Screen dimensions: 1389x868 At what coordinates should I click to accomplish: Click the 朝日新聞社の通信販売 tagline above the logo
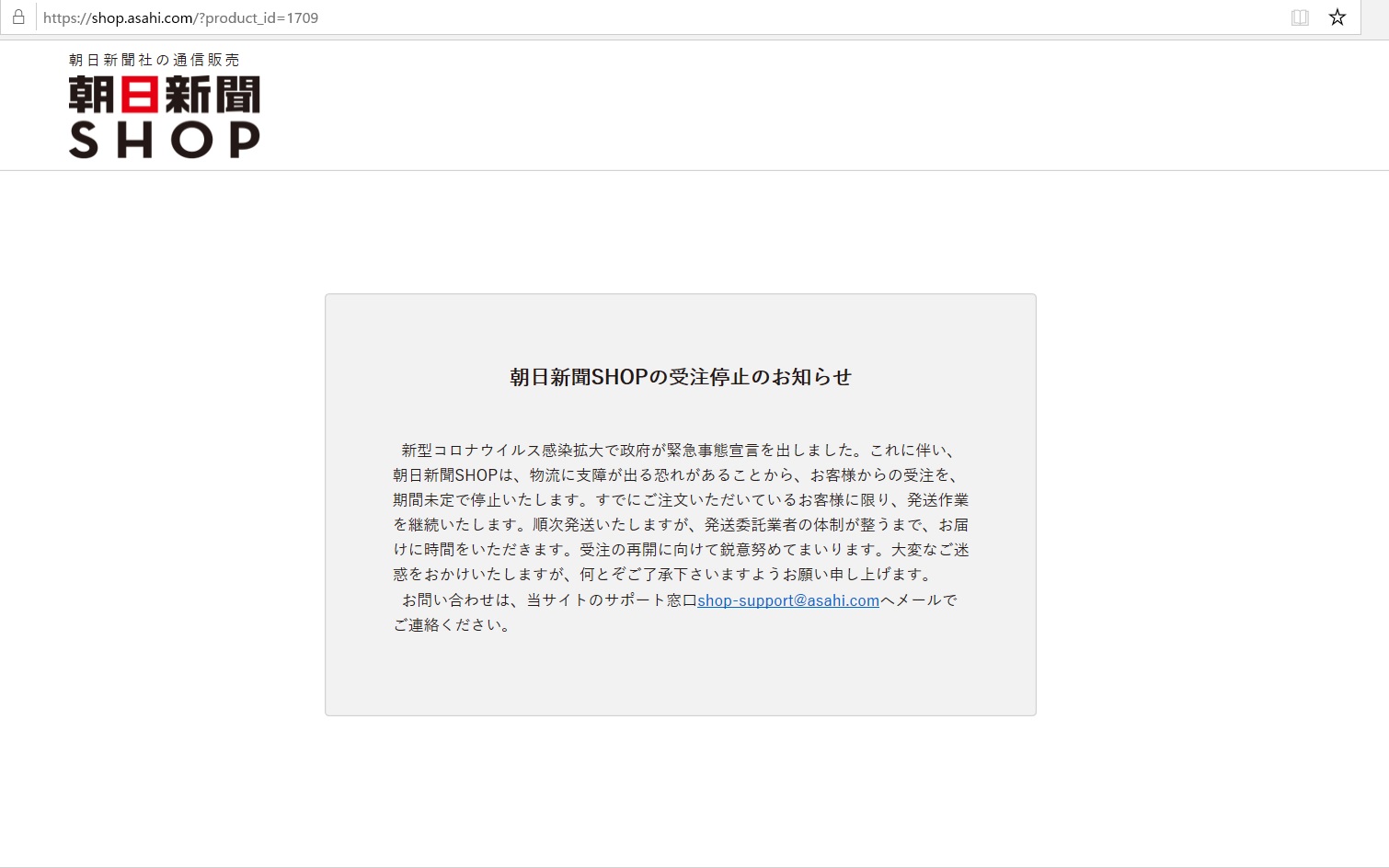pyautogui.click(x=155, y=60)
